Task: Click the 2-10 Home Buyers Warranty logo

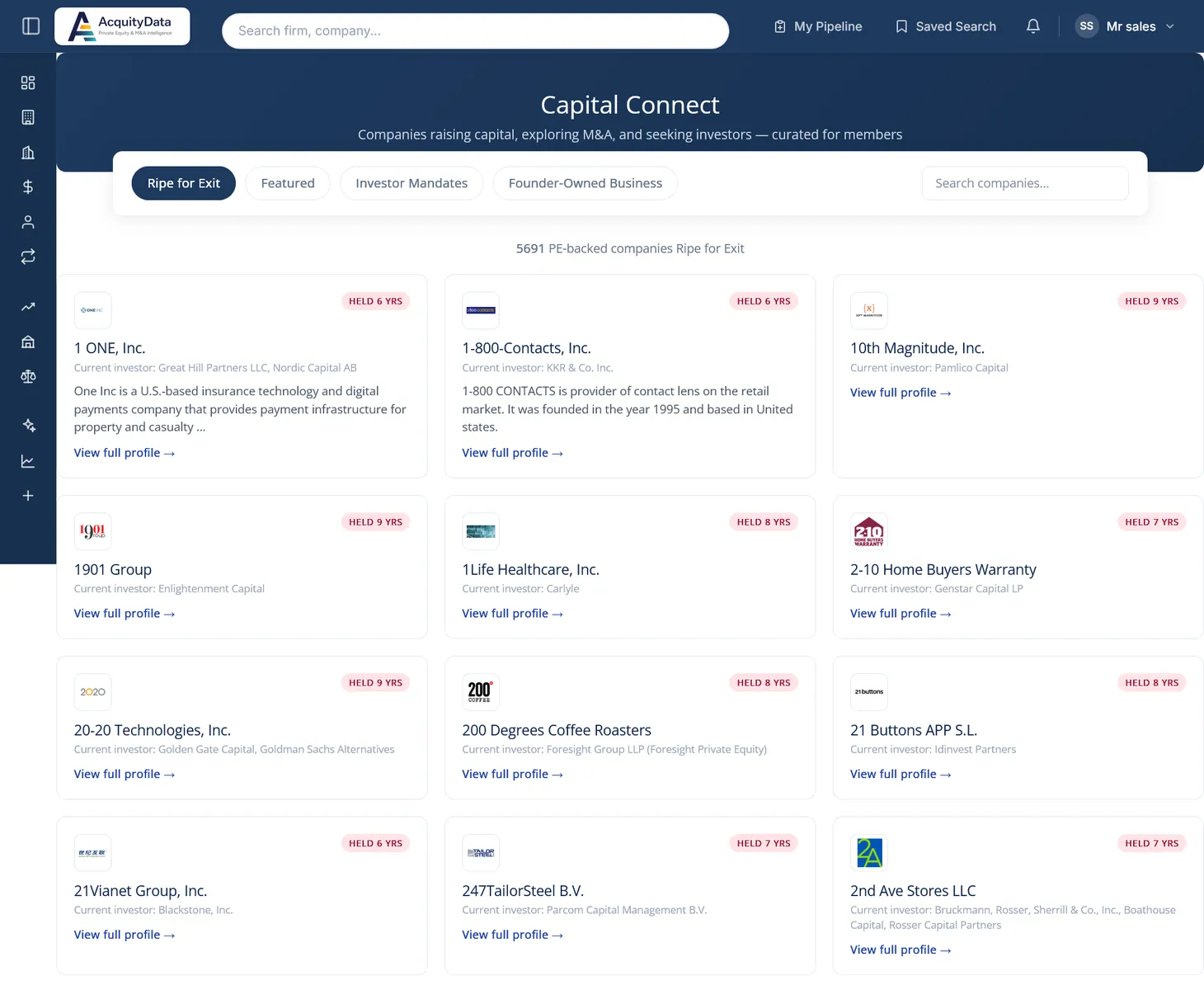Action: [x=869, y=531]
